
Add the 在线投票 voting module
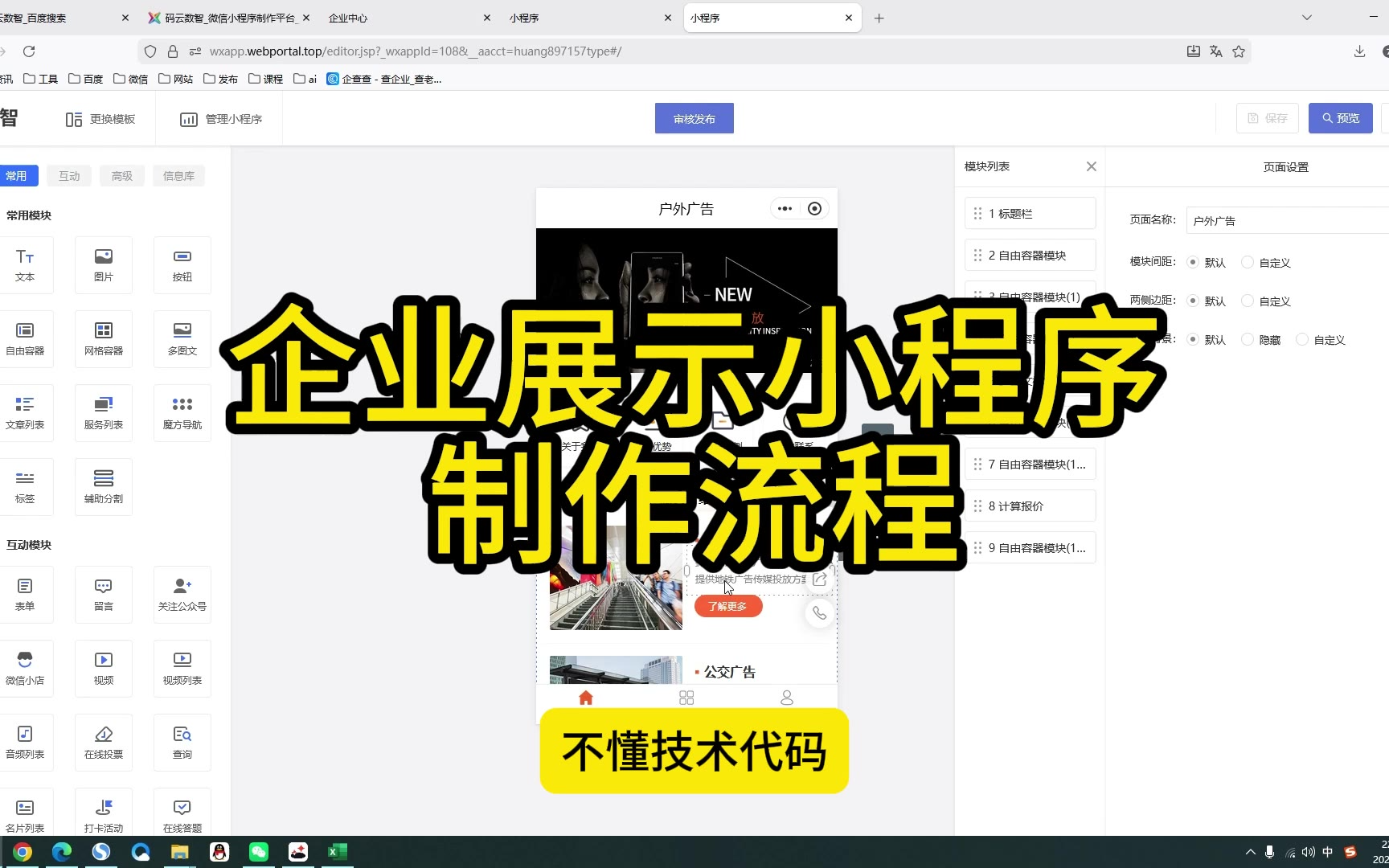(x=104, y=743)
